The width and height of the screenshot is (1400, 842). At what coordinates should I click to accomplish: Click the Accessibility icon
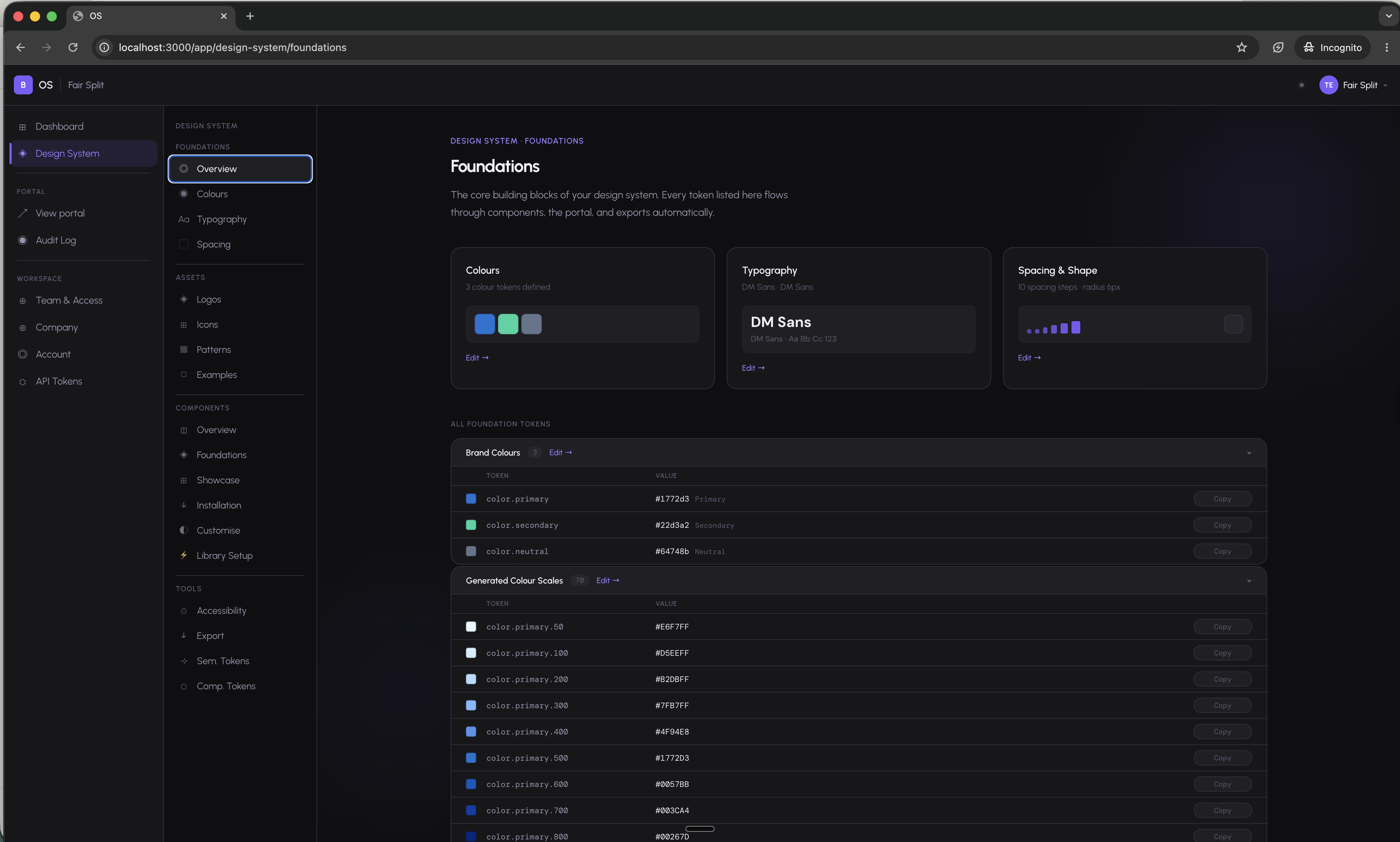pyautogui.click(x=184, y=611)
